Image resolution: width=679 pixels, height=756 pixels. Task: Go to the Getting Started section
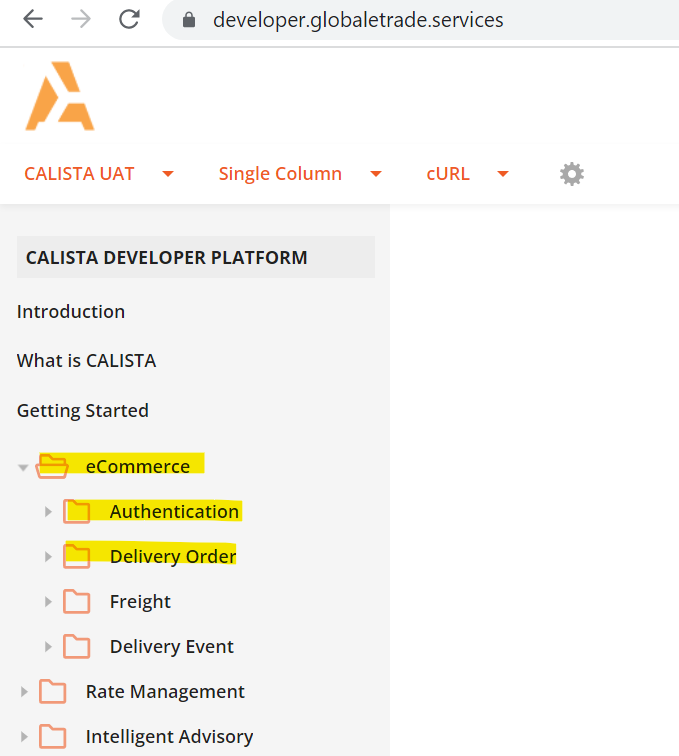(x=82, y=411)
